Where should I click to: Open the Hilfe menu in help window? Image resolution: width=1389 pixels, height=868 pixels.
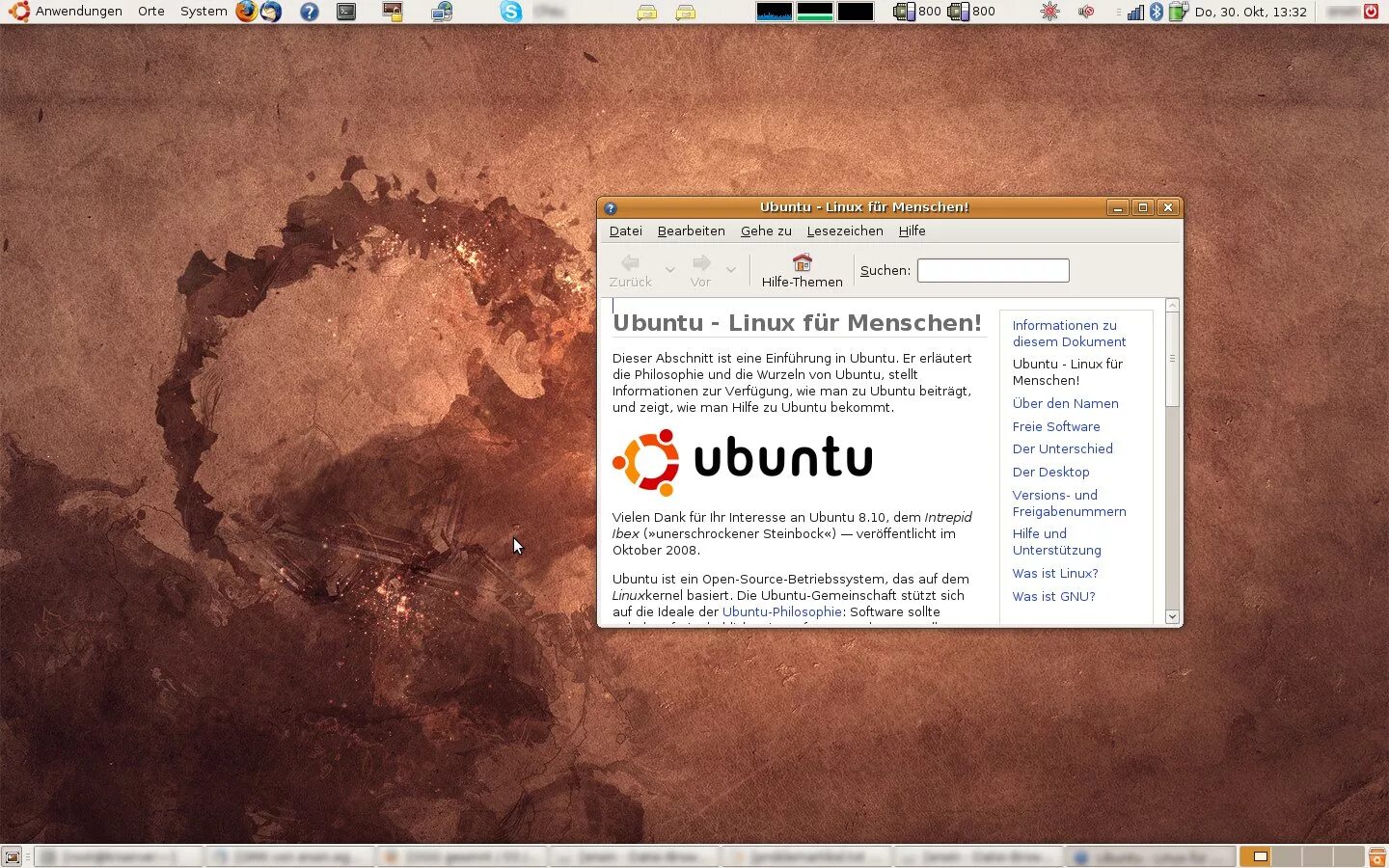pos(912,231)
